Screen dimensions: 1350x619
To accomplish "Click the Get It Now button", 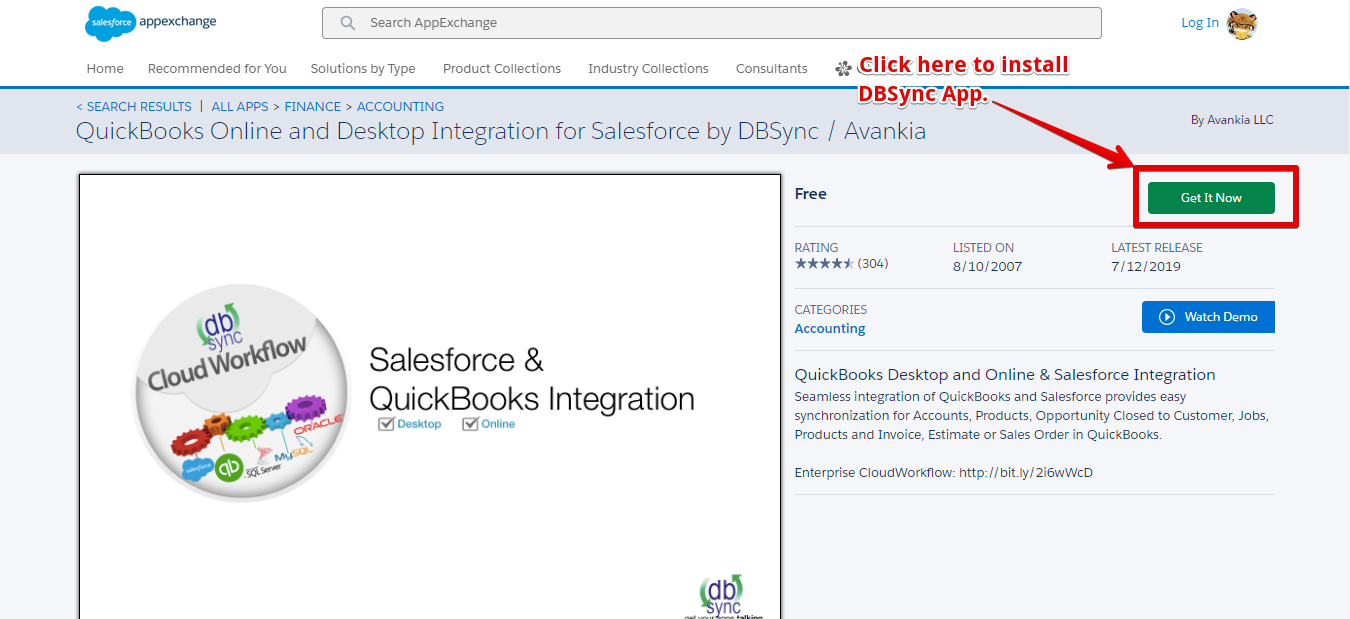I will coord(1211,198).
